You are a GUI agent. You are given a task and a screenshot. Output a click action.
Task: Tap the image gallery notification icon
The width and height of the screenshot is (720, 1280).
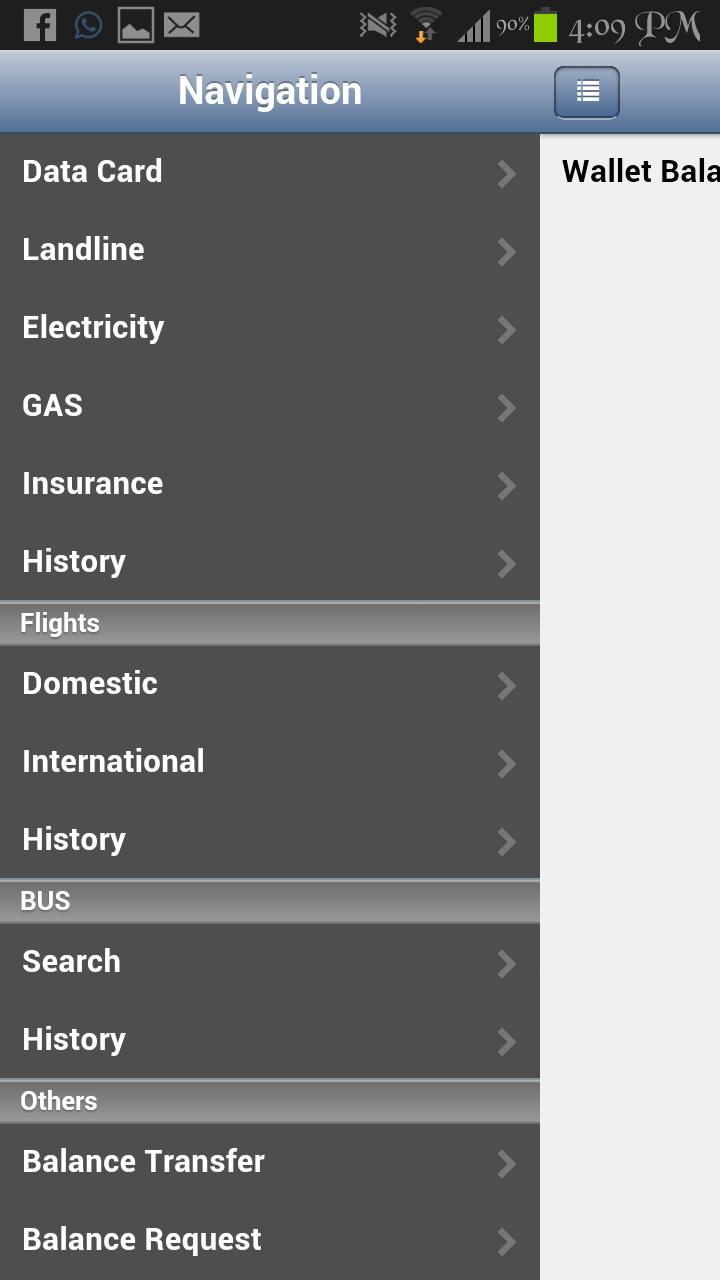pyautogui.click(x=135, y=25)
